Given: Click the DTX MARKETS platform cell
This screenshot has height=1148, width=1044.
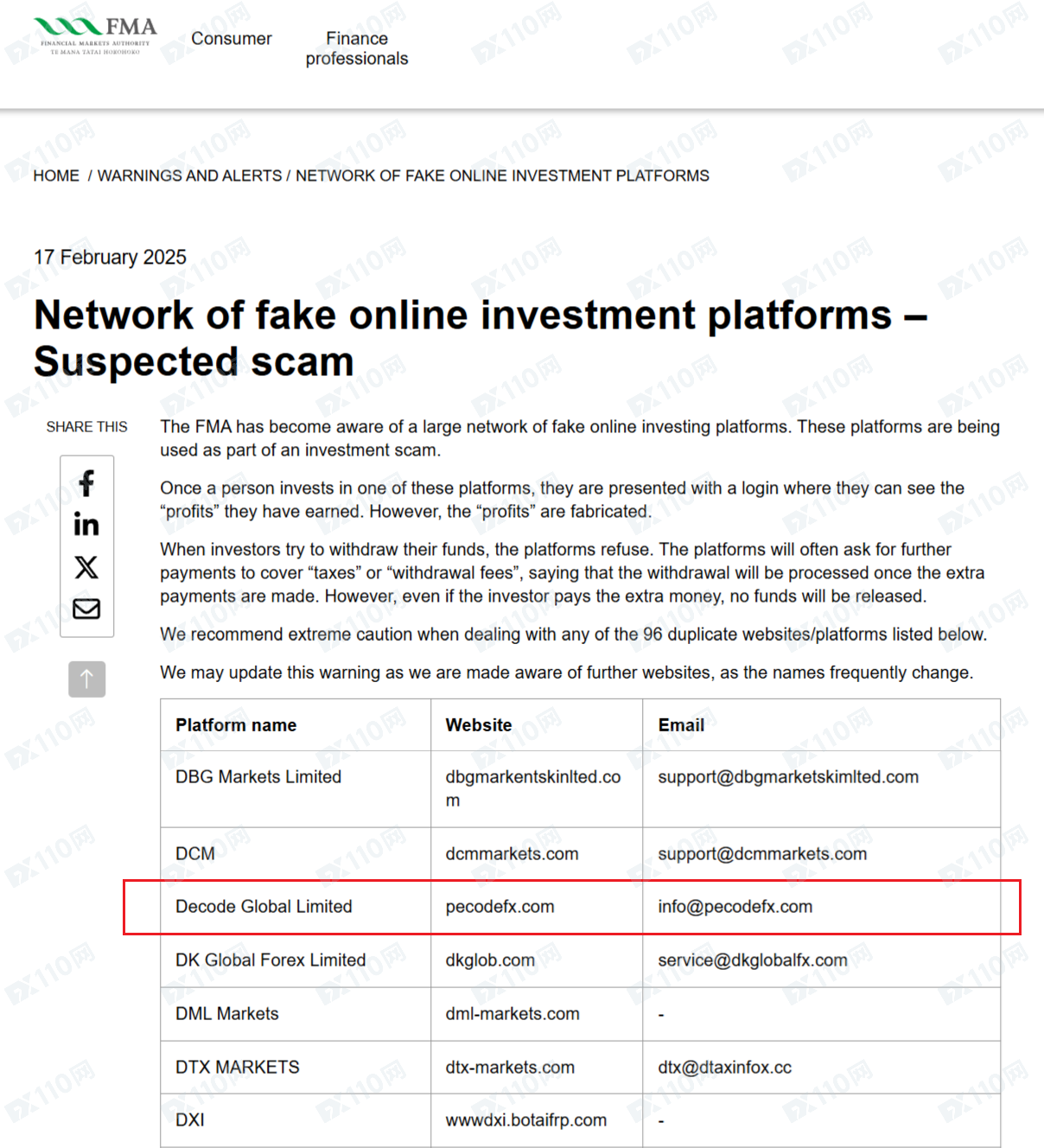Looking at the screenshot, I should (x=296, y=1068).
